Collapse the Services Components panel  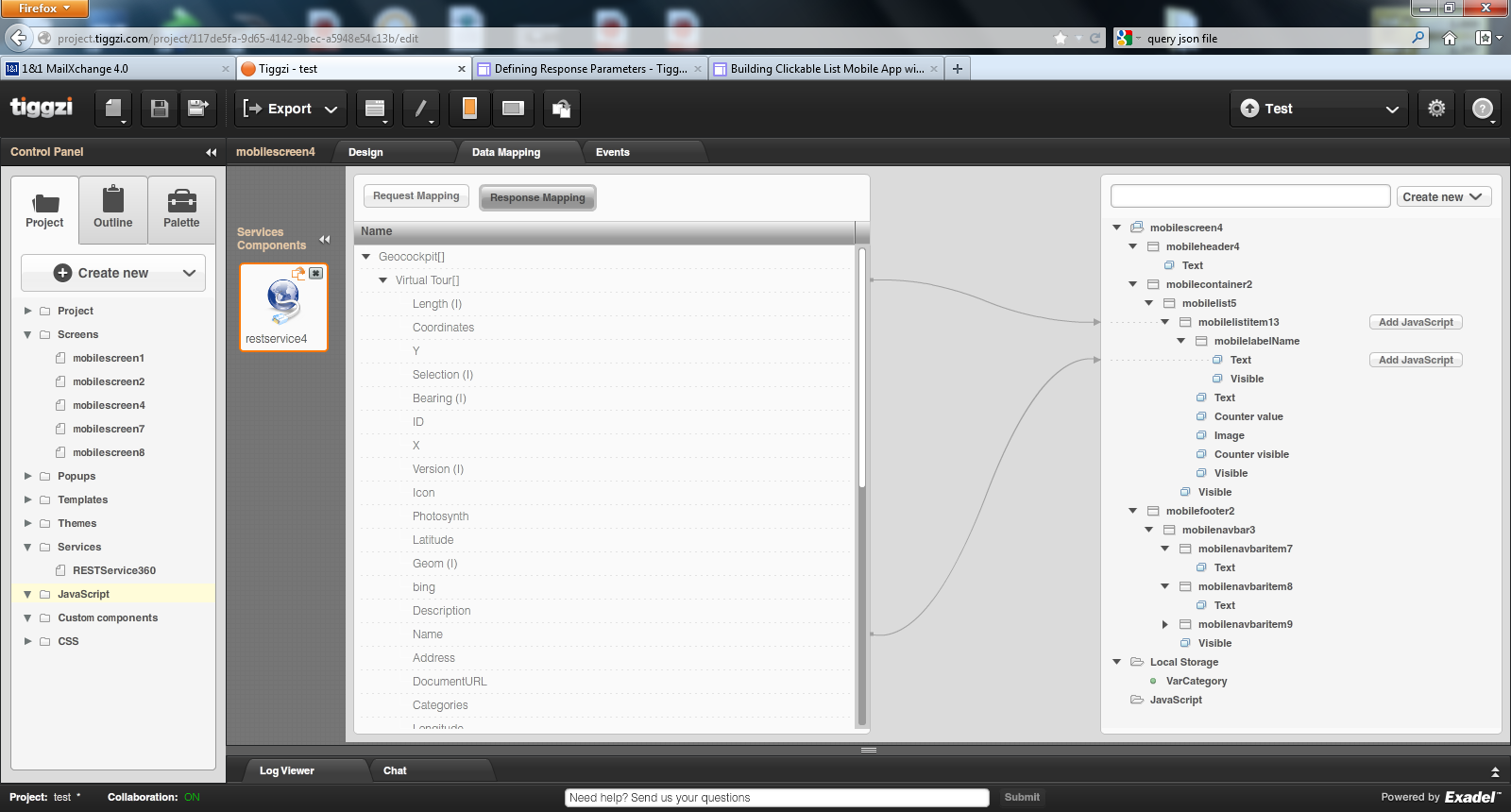tap(324, 239)
